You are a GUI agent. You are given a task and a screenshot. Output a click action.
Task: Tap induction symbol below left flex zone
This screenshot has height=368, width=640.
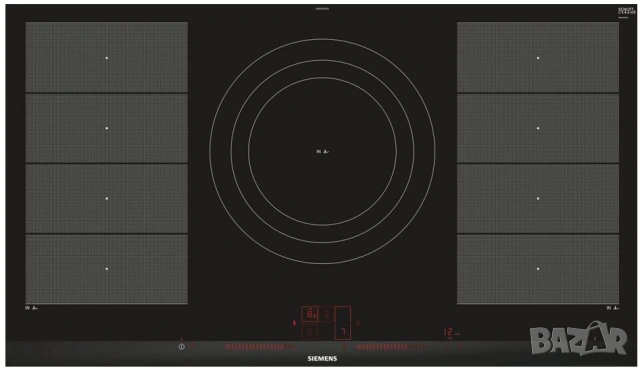(x=31, y=308)
